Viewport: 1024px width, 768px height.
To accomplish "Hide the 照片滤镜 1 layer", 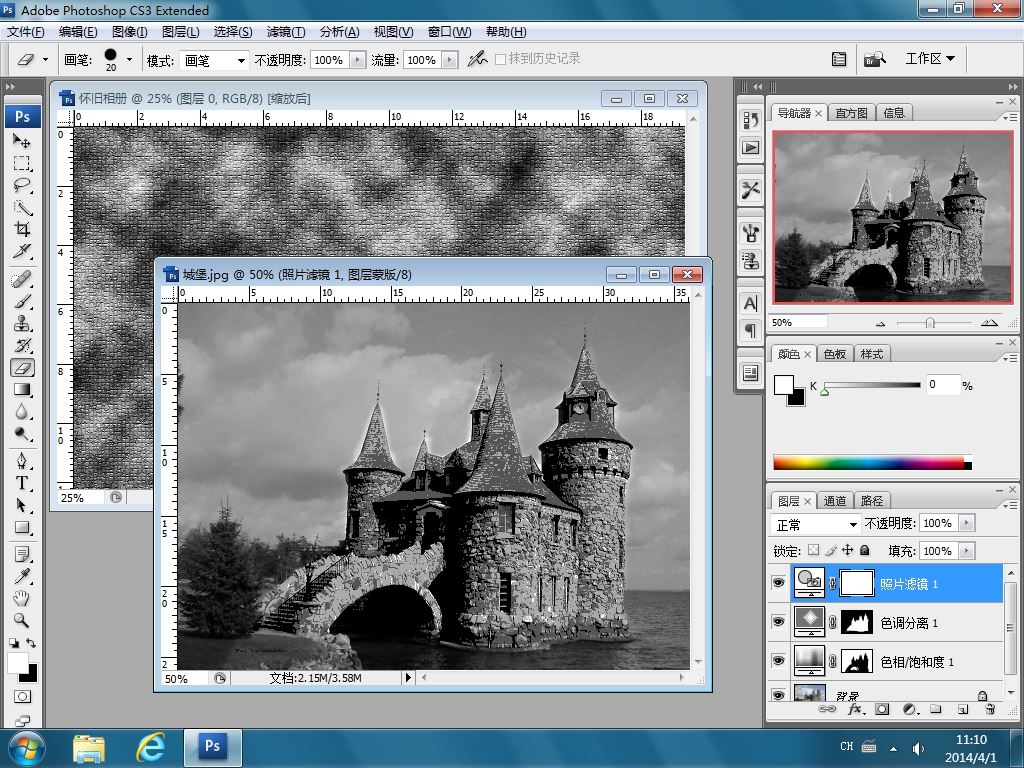I will (x=778, y=583).
